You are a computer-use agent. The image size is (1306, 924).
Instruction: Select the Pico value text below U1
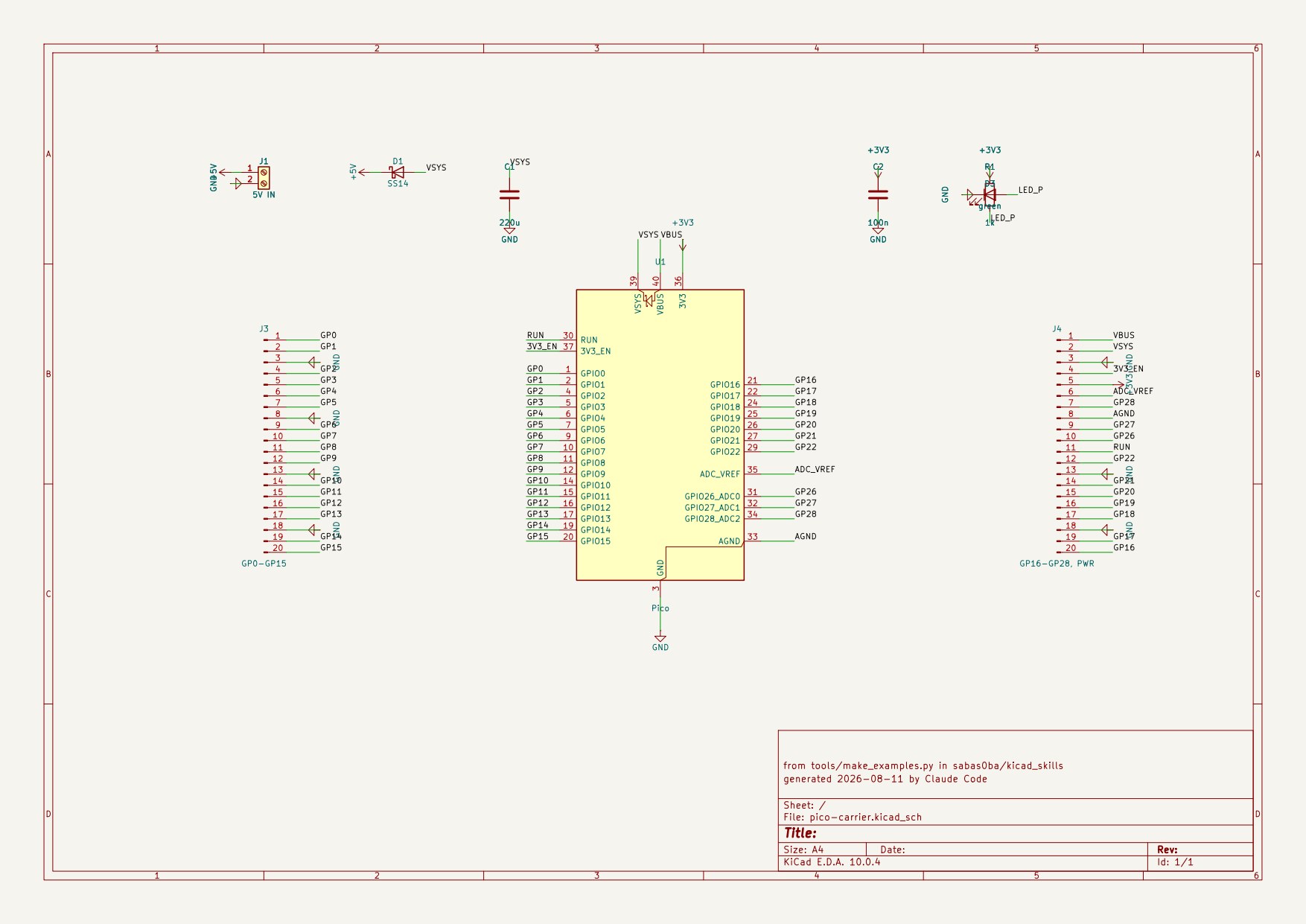pyautogui.click(x=660, y=608)
